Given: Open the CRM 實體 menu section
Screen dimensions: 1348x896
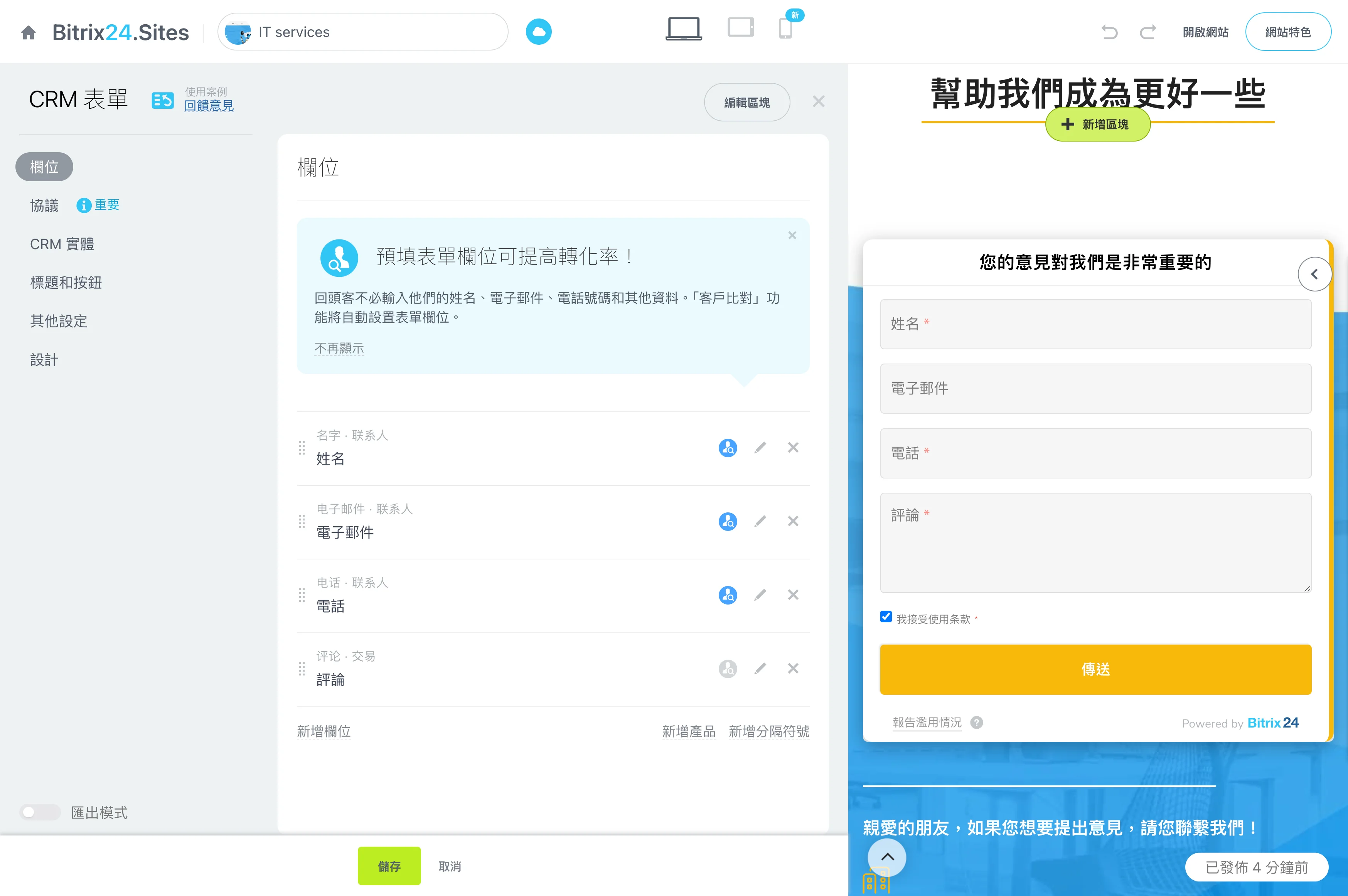Looking at the screenshot, I should (x=62, y=244).
